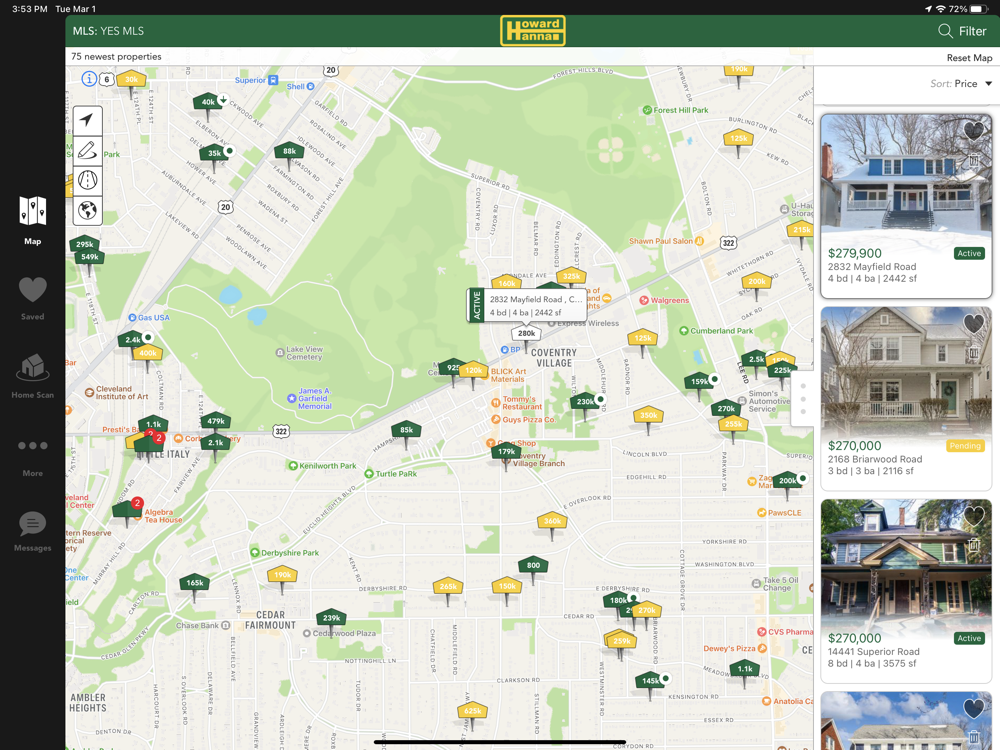1000x750 pixels.
Task: Select the 239k green map pin
Action: (x=331, y=618)
